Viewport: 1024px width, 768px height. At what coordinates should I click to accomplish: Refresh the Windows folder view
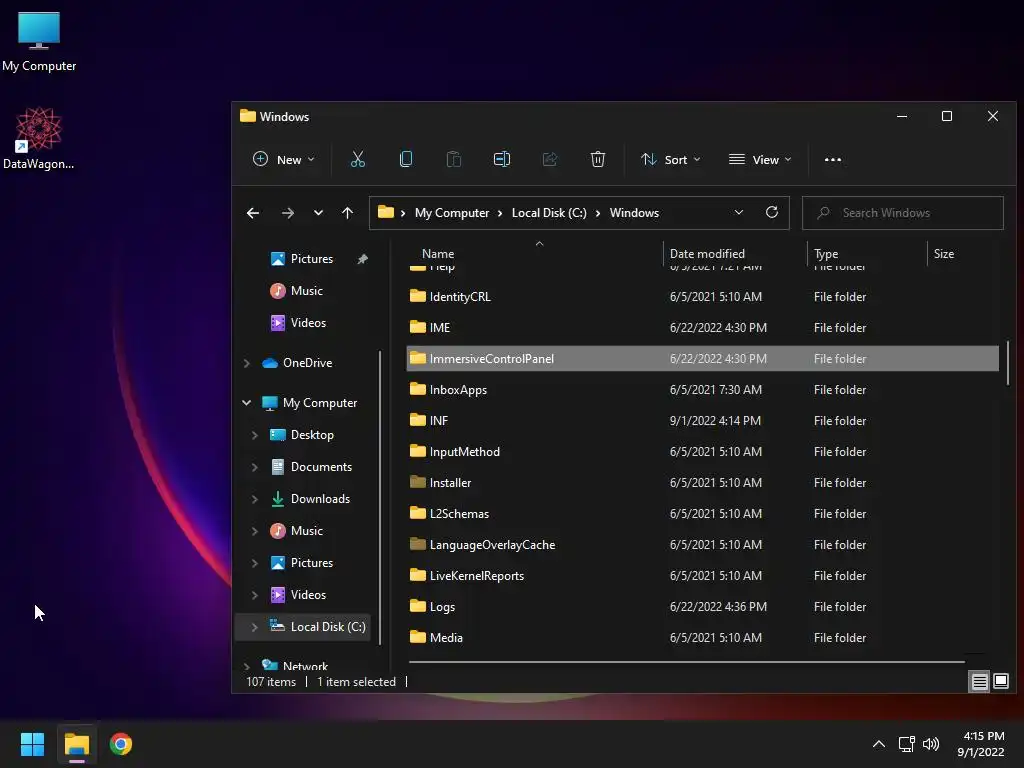[x=772, y=212]
